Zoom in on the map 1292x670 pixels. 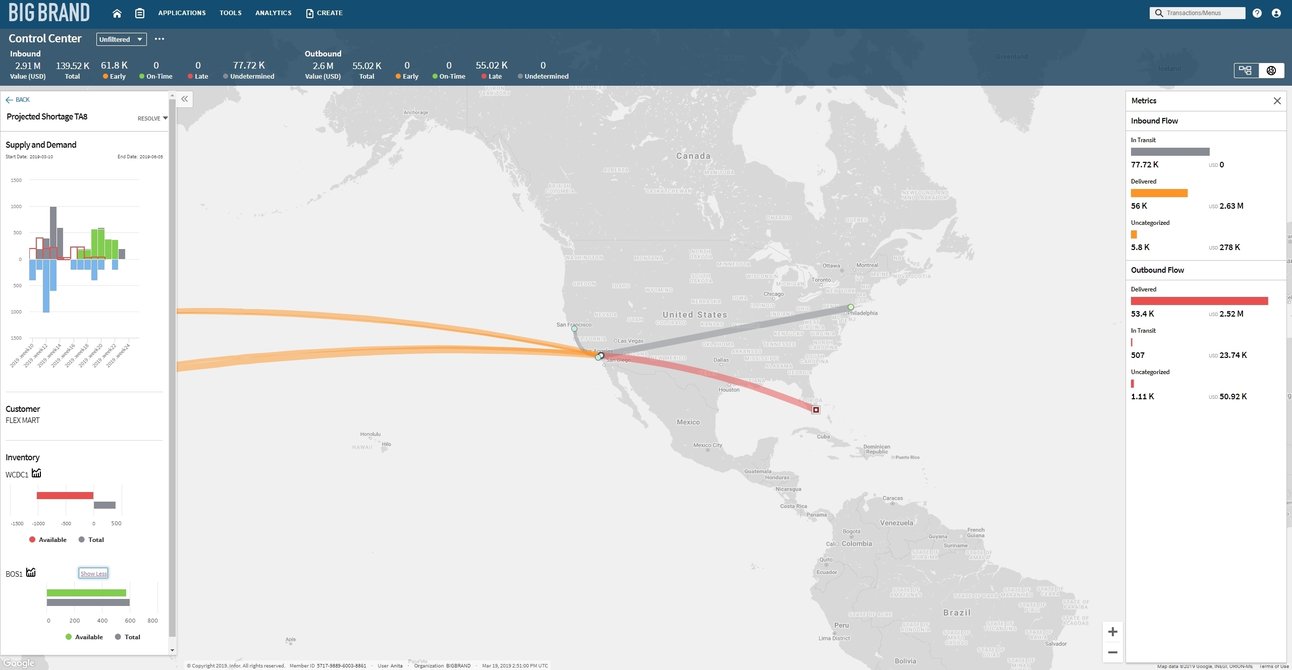tap(1113, 631)
